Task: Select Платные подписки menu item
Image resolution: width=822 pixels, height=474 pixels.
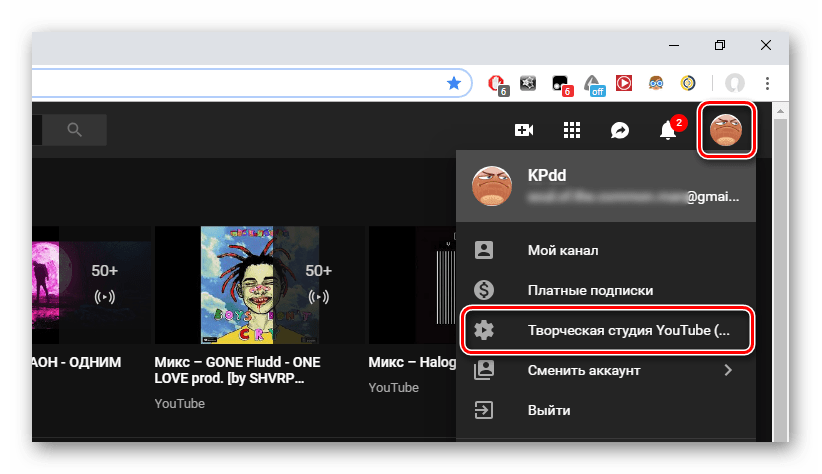Action: tap(590, 290)
